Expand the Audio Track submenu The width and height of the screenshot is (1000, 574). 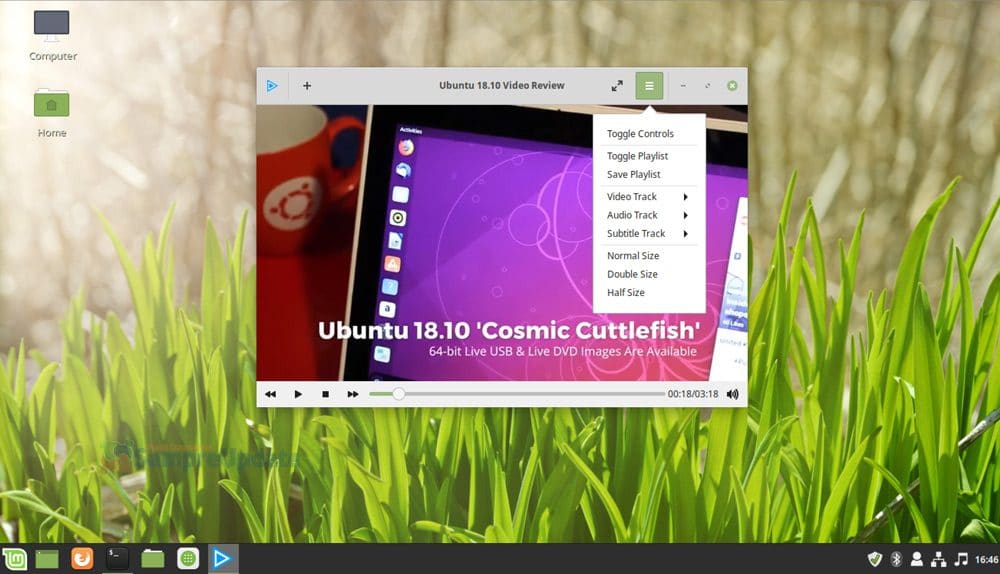point(649,215)
